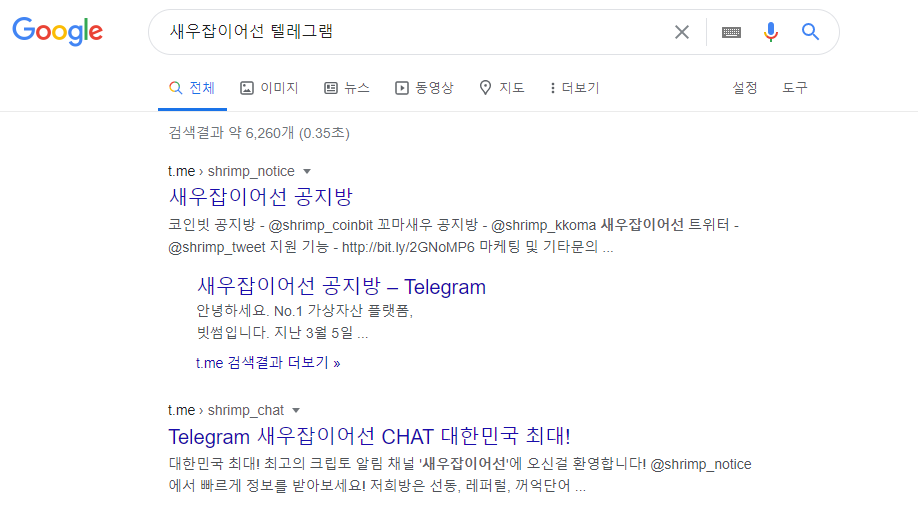Click the t.me › shrimp_chat URL text
Viewport: 918px width, 524px height.
tap(226, 410)
